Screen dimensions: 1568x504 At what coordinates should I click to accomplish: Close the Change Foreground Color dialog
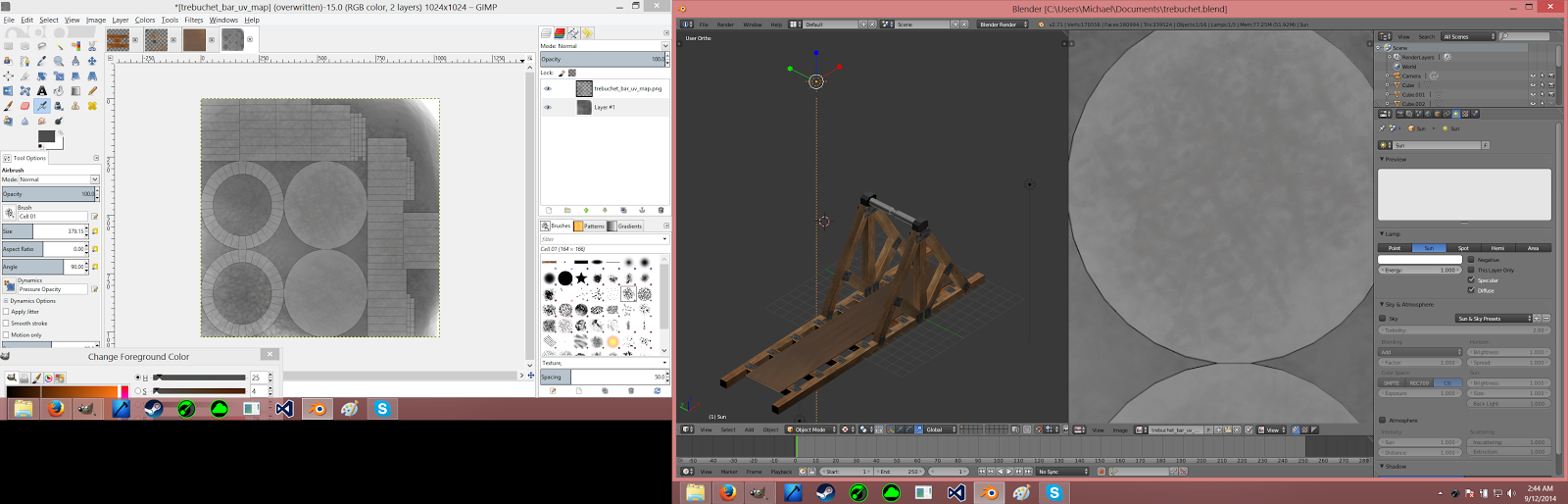[x=269, y=354]
